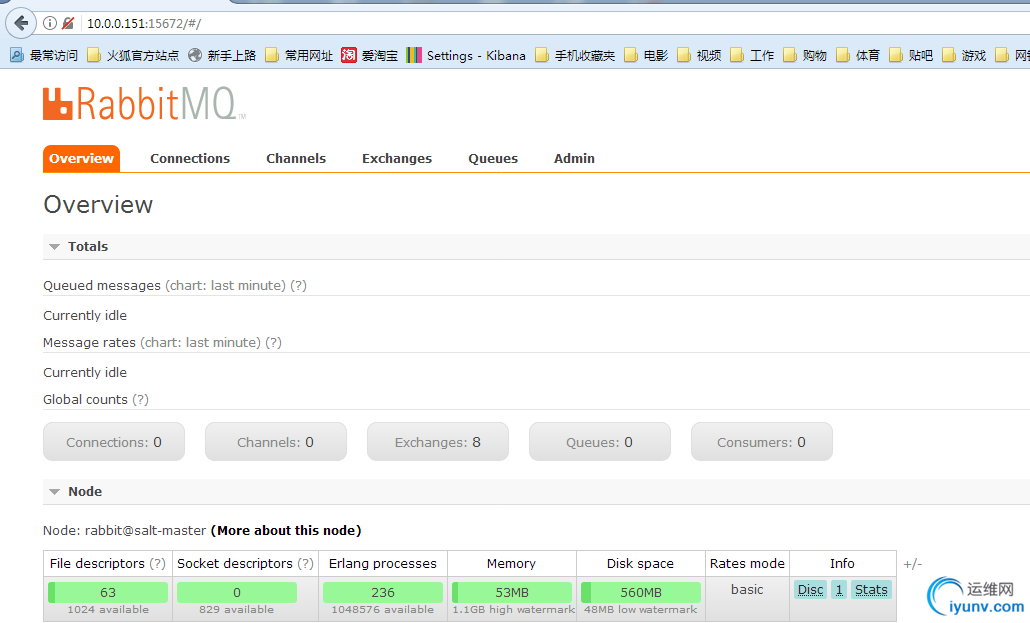This screenshot has width=1030, height=623.
Task: Click the Rates mode column header
Action: point(747,564)
